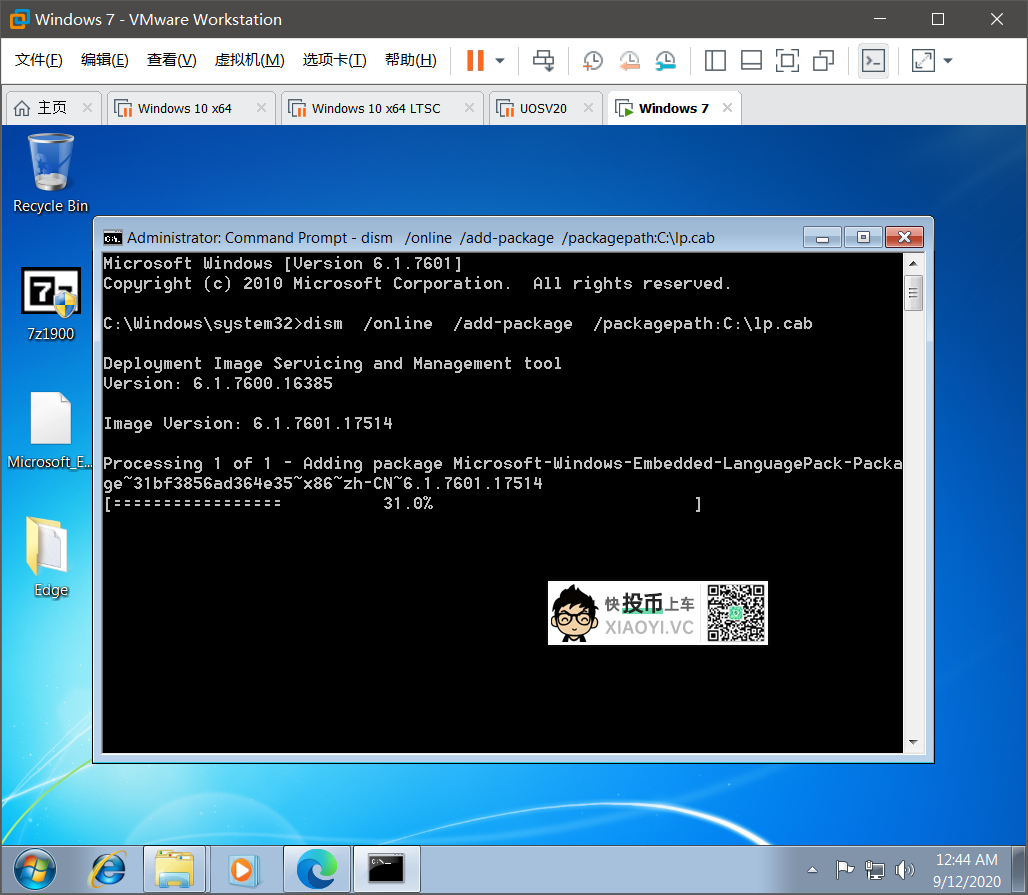Open the 虚拟机(M) menu
Image resolution: width=1028 pixels, height=895 pixels.
249,60
